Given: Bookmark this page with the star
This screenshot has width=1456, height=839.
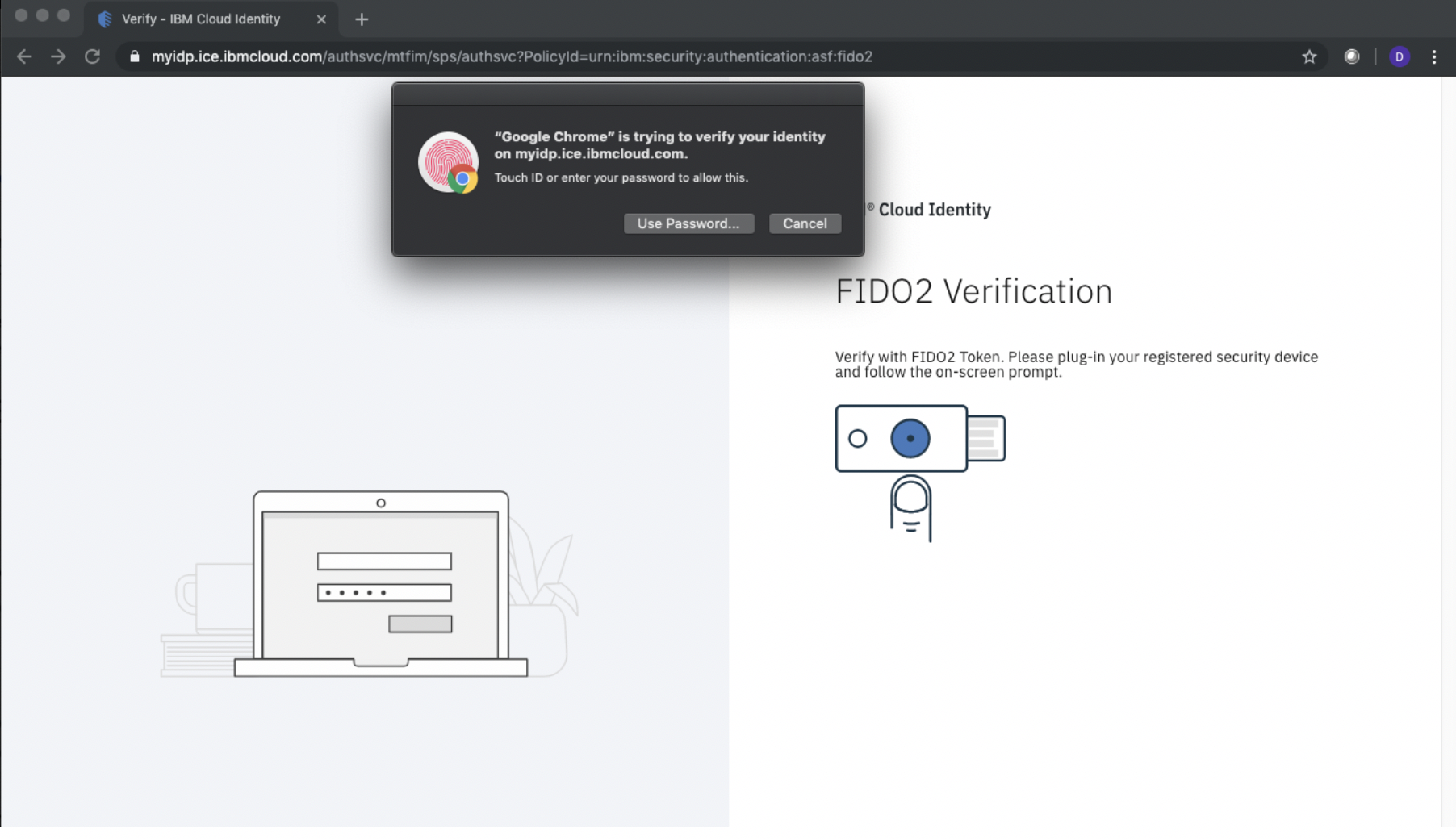Looking at the screenshot, I should click(x=1309, y=56).
